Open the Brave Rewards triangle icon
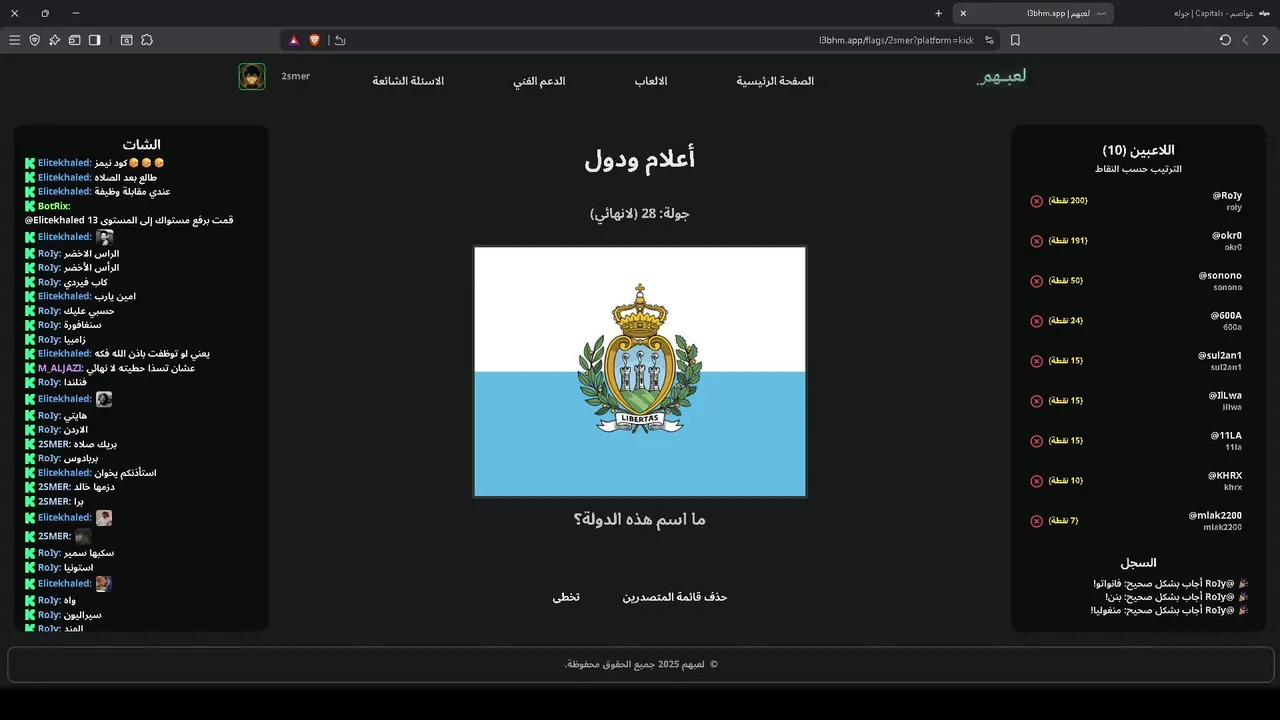 click(x=294, y=40)
